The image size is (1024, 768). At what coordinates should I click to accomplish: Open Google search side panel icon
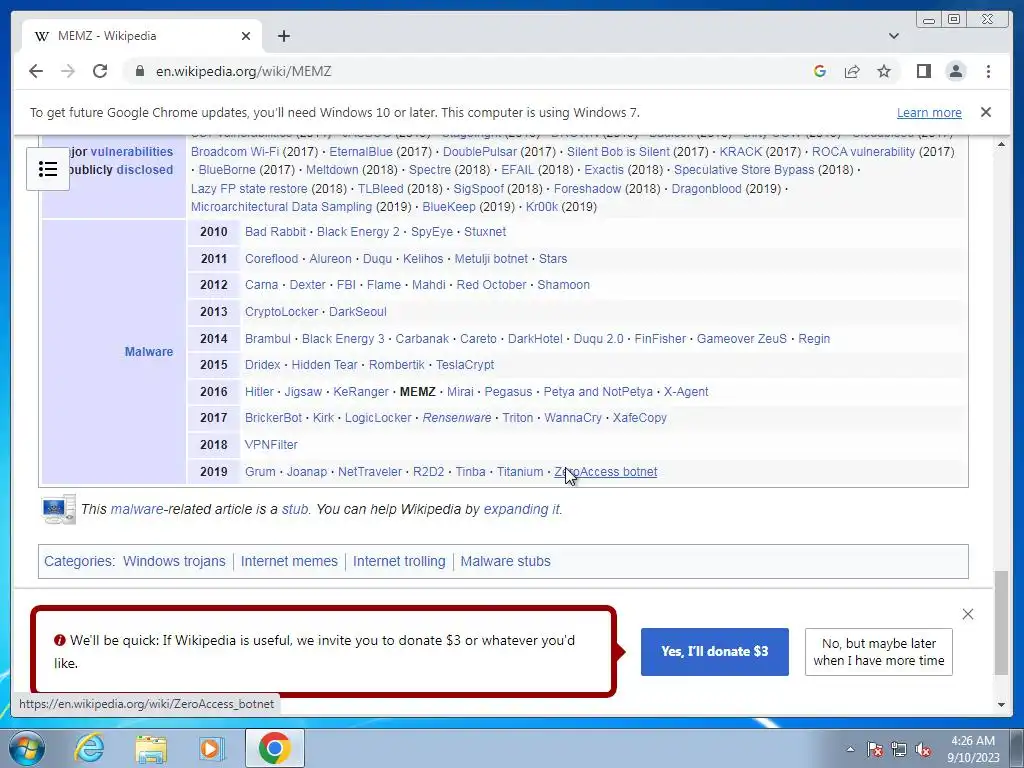(x=820, y=71)
